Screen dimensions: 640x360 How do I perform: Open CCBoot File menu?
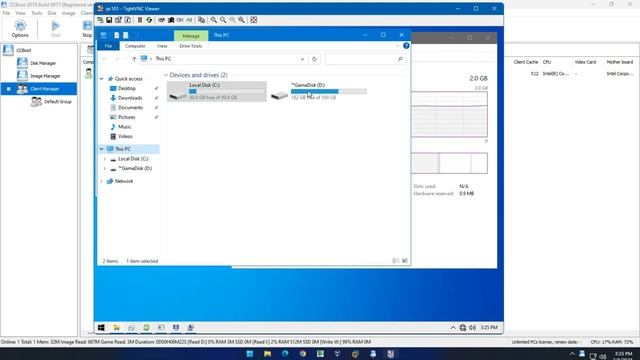(x=6, y=13)
